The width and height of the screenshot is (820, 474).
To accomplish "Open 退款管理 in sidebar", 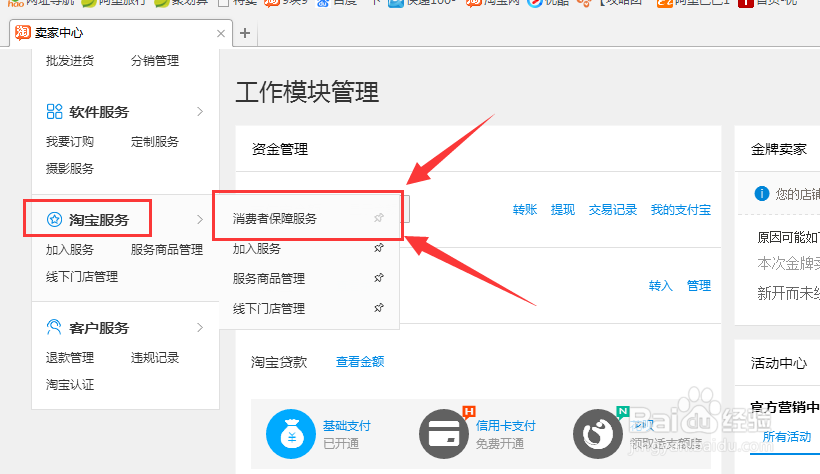I will [70, 358].
